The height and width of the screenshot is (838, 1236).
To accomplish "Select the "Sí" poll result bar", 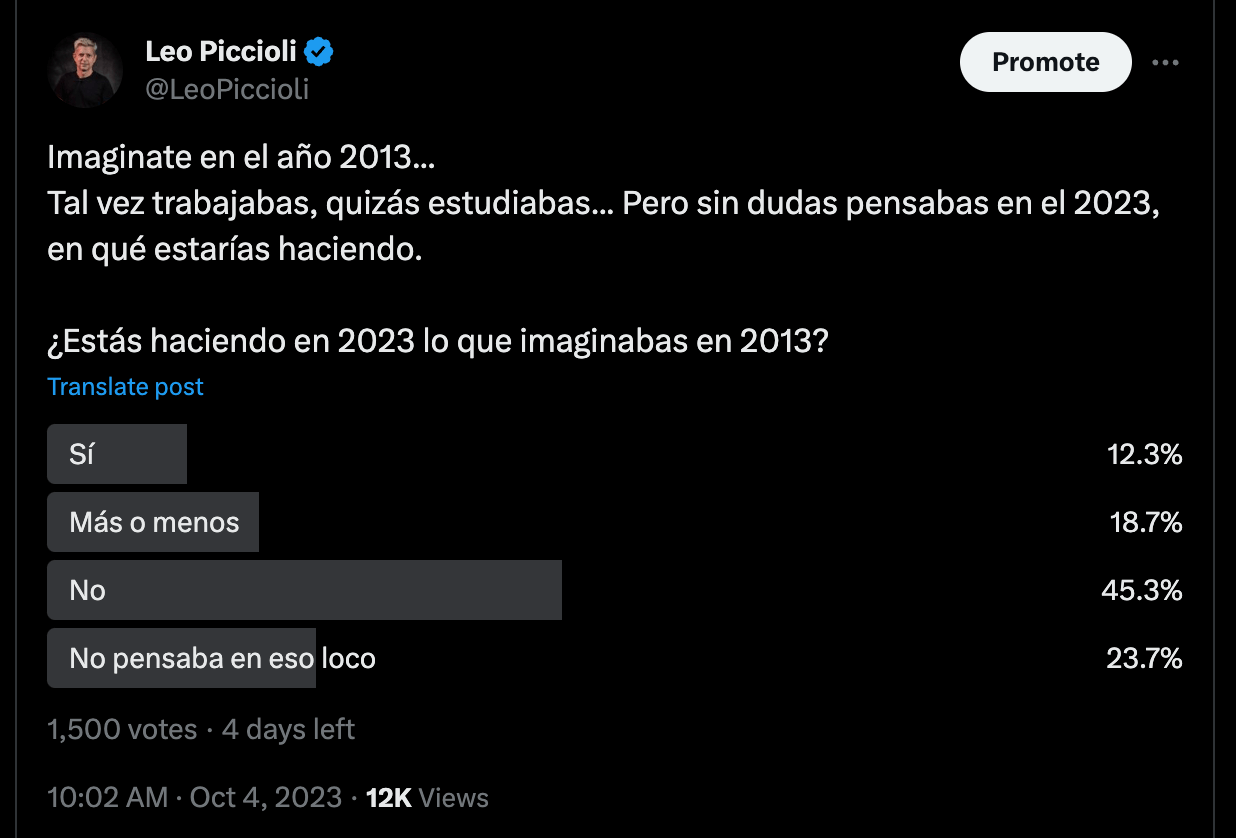I will pos(117,454).
